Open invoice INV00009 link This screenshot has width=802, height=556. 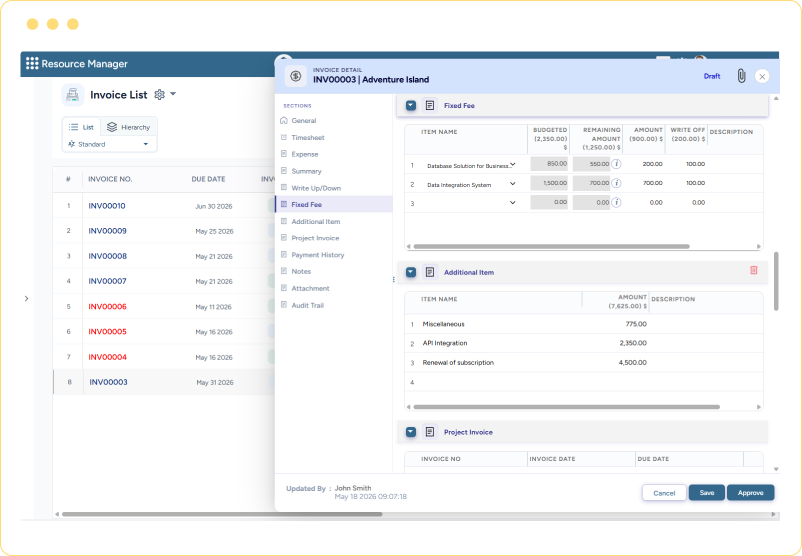point(107,231)
